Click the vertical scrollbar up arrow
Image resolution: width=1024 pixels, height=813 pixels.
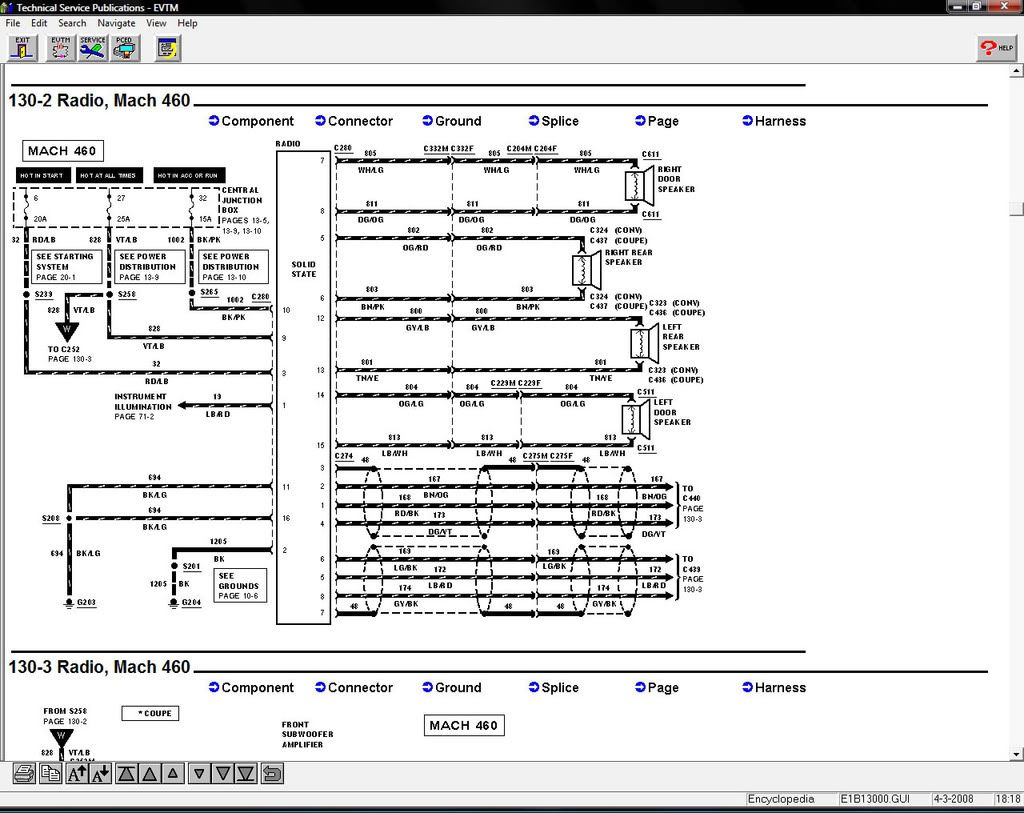pos(1016,70)
